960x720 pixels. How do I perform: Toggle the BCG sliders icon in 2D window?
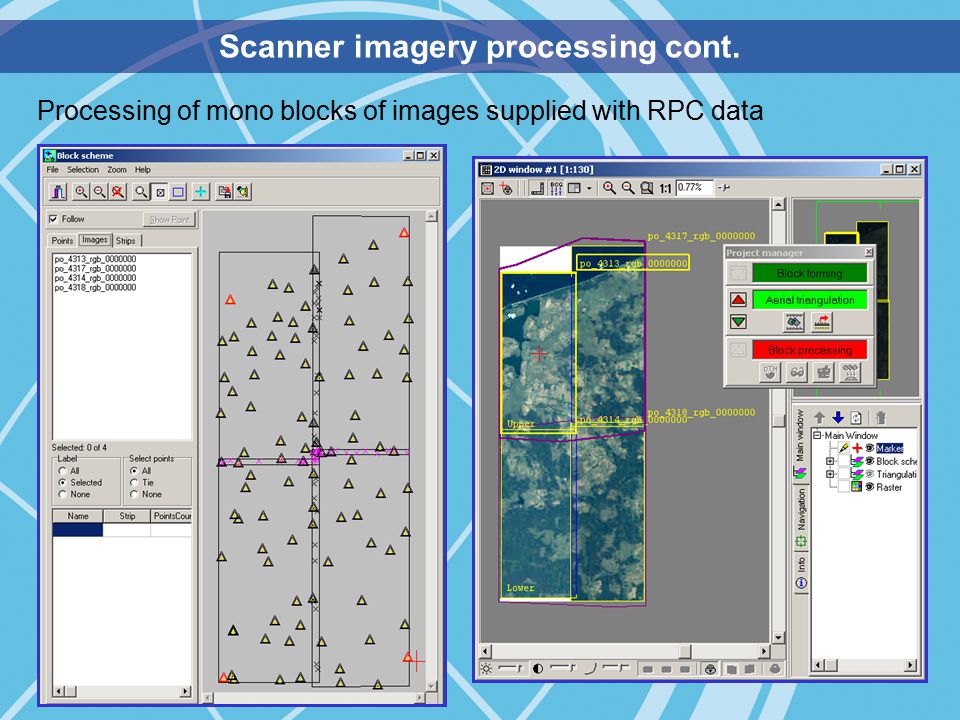[x=556, y=188]
